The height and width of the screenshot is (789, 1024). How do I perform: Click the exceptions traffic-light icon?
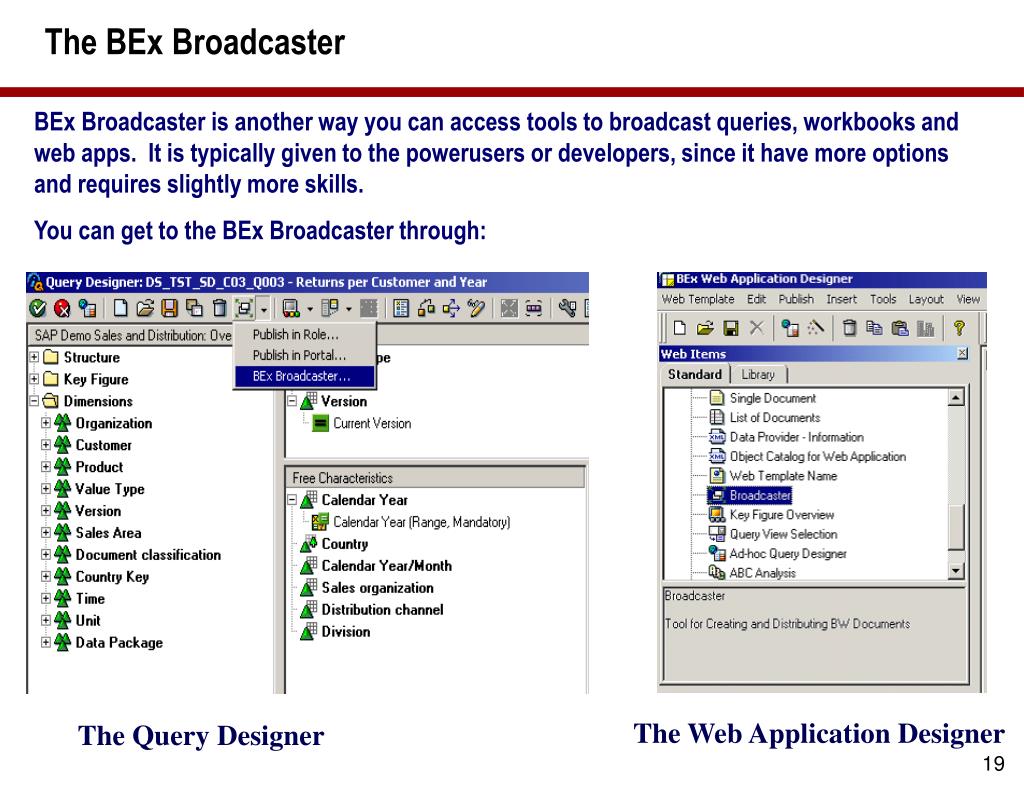(x=291, y=308)
